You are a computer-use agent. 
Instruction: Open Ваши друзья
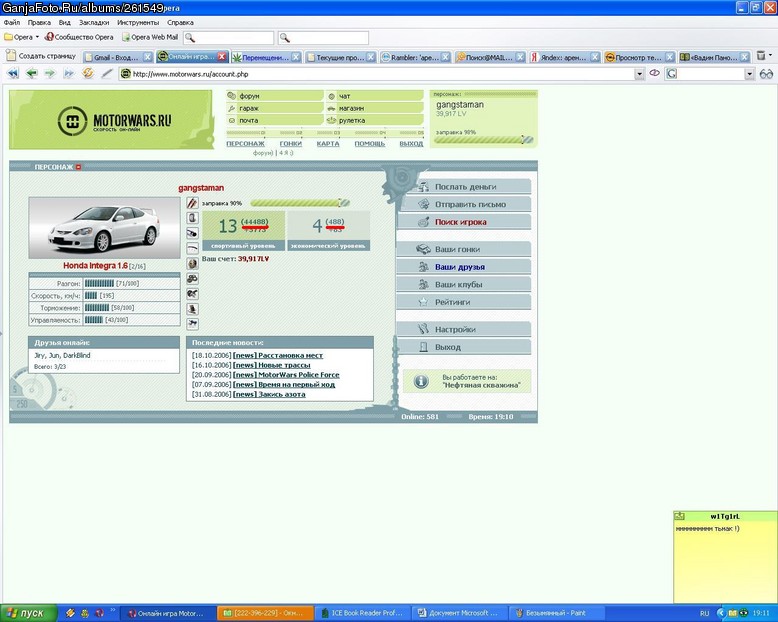tap(464, 267)
